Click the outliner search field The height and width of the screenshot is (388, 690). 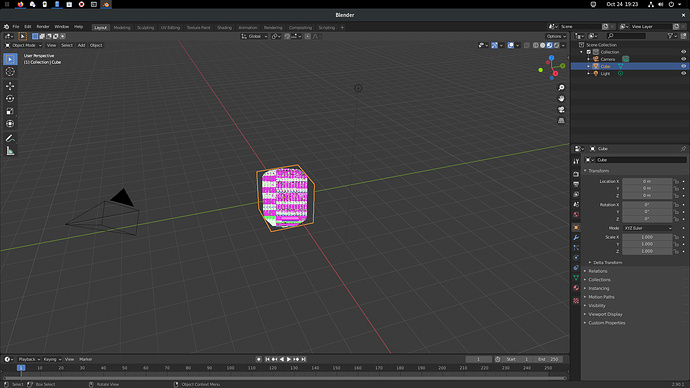click(x=627, y=36)
